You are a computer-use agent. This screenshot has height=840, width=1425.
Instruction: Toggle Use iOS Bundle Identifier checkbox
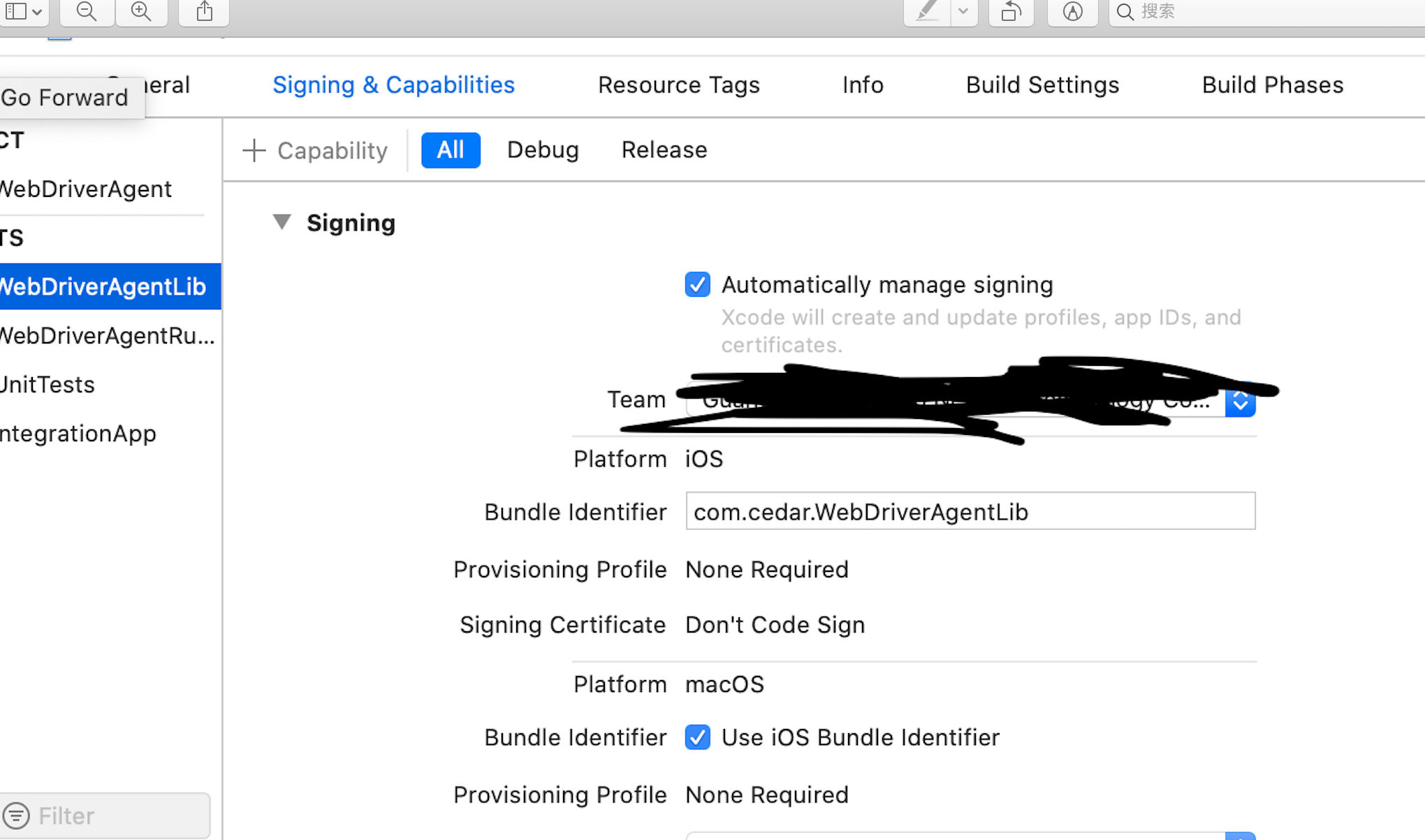[x=697, y=737]
